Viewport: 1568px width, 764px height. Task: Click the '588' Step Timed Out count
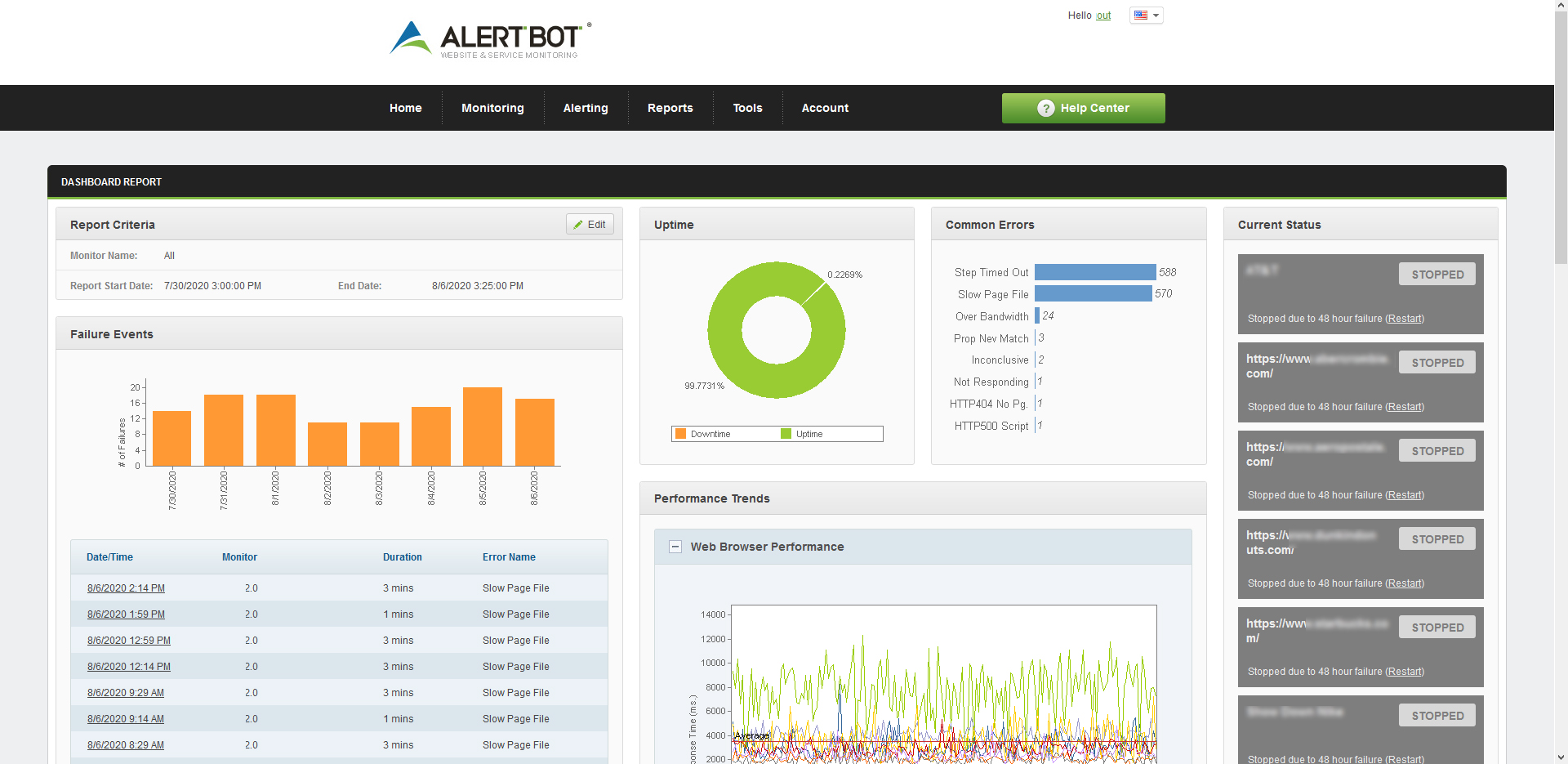click(1168, 272)
